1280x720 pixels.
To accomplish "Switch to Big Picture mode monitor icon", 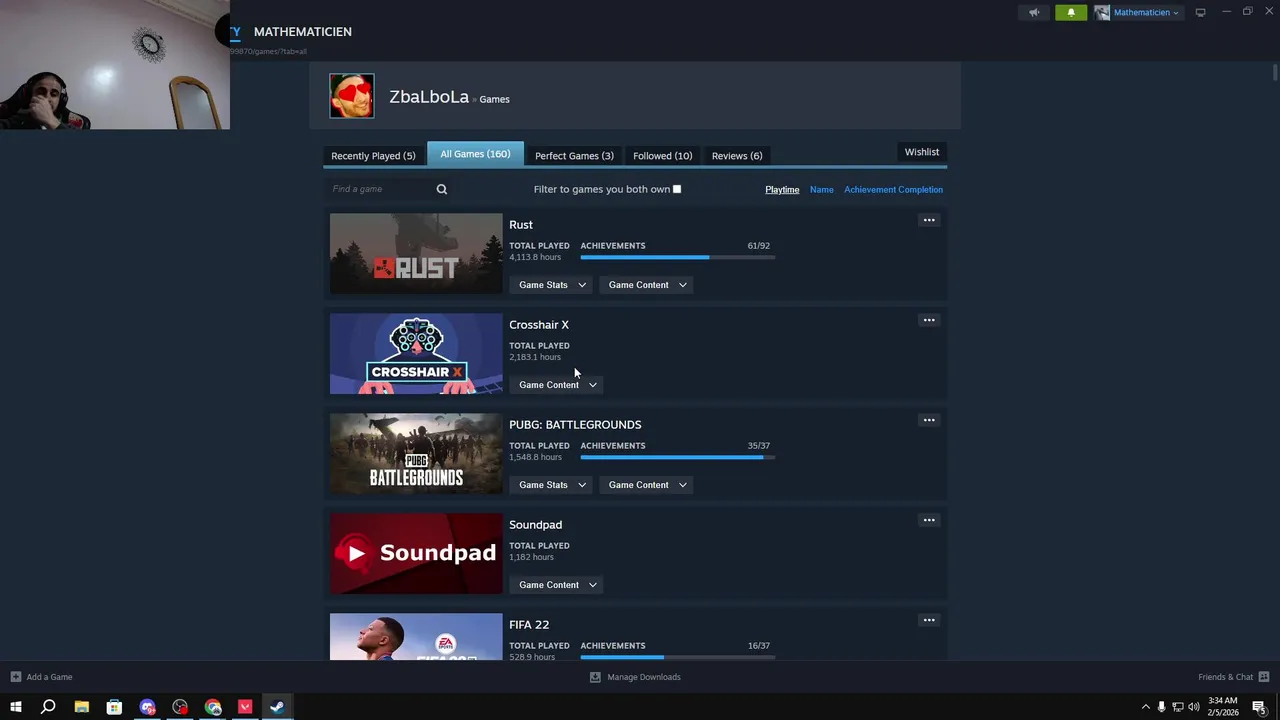I will coord(1201,12).
